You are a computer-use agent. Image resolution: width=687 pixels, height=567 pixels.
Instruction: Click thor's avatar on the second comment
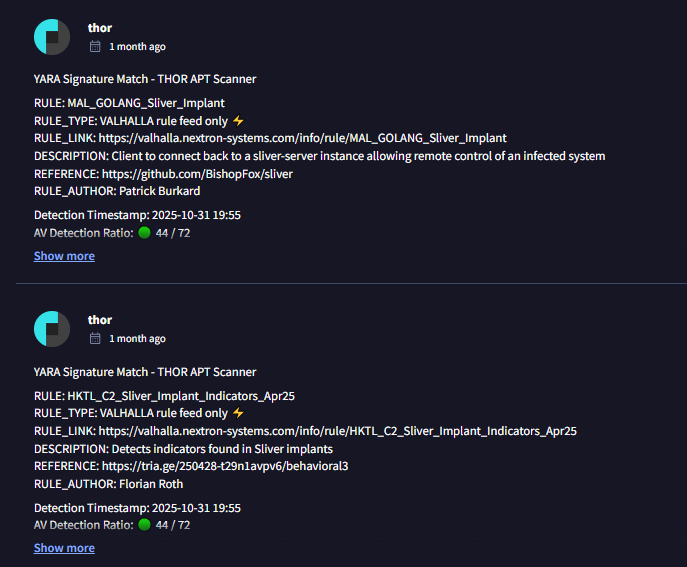point(52,329)
